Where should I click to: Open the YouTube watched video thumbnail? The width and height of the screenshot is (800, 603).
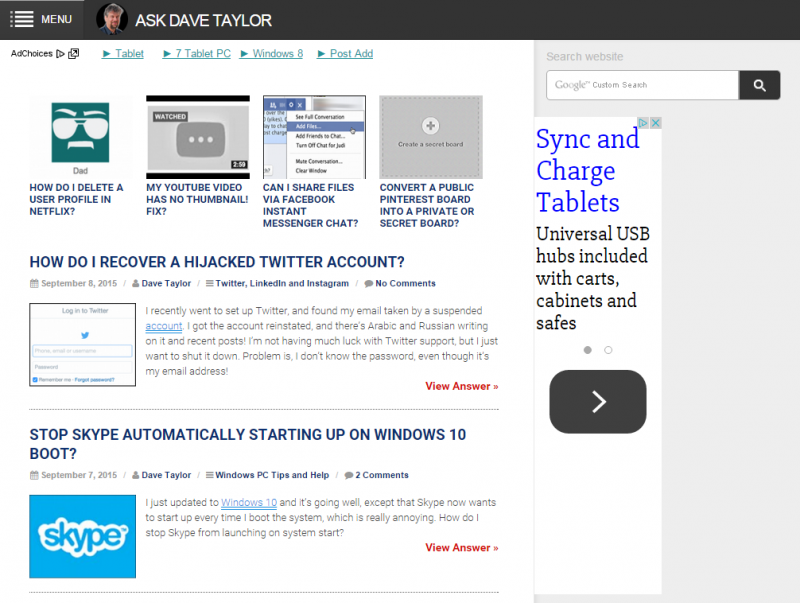point(198,137)
